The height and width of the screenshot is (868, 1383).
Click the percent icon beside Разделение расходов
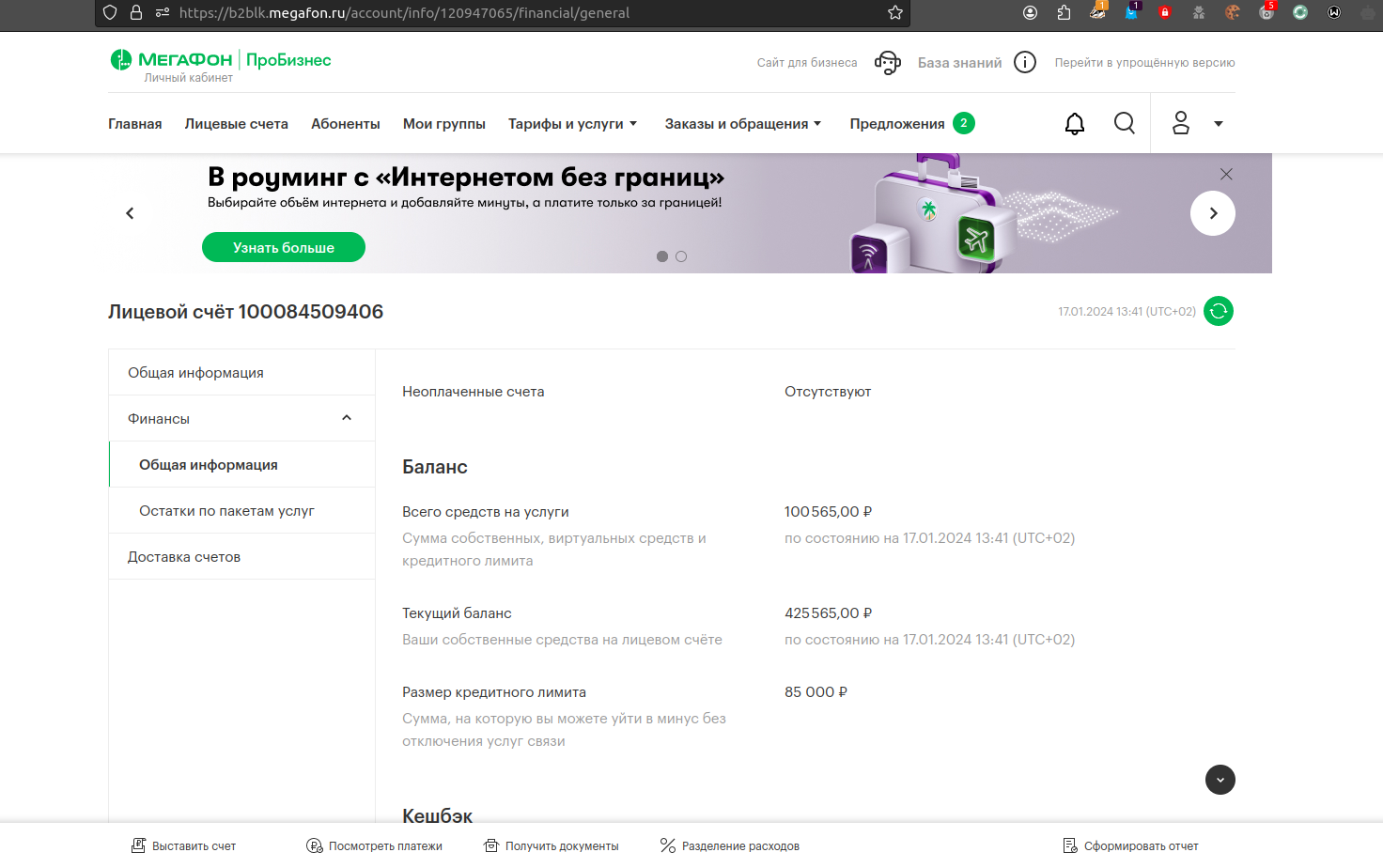(668, 845)
